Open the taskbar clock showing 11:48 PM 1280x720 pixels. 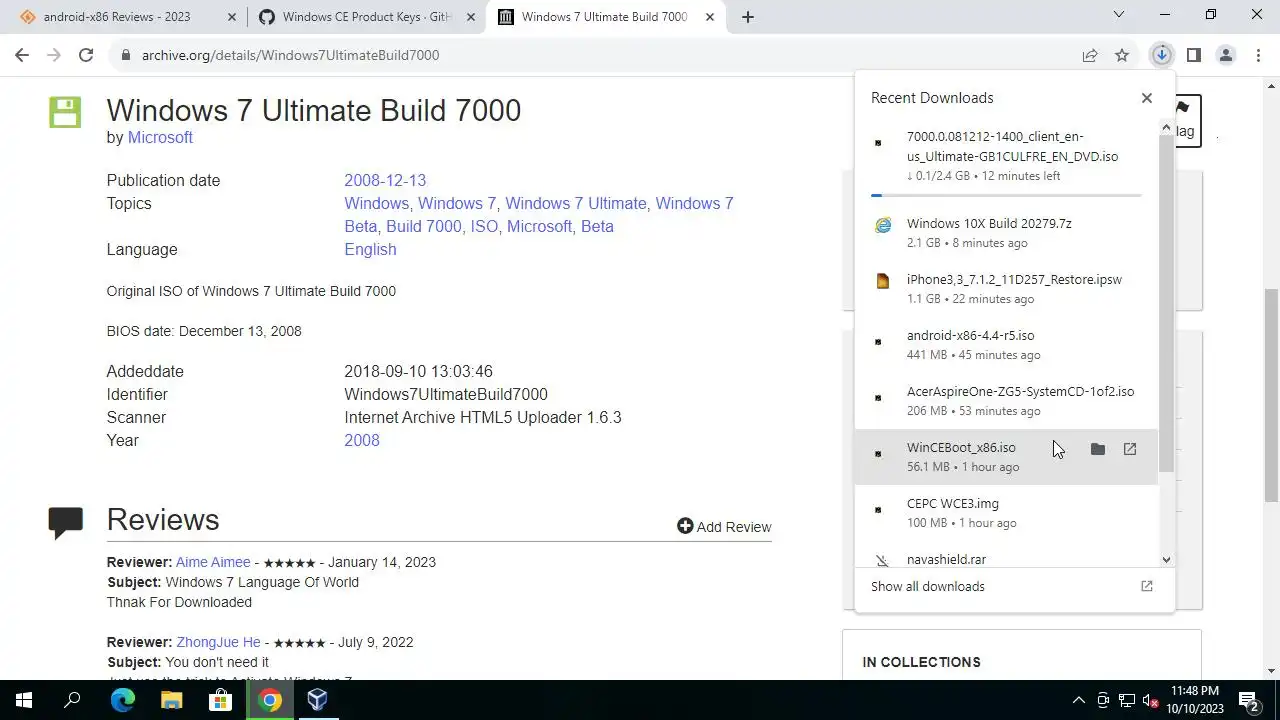tap(1196, 700)
